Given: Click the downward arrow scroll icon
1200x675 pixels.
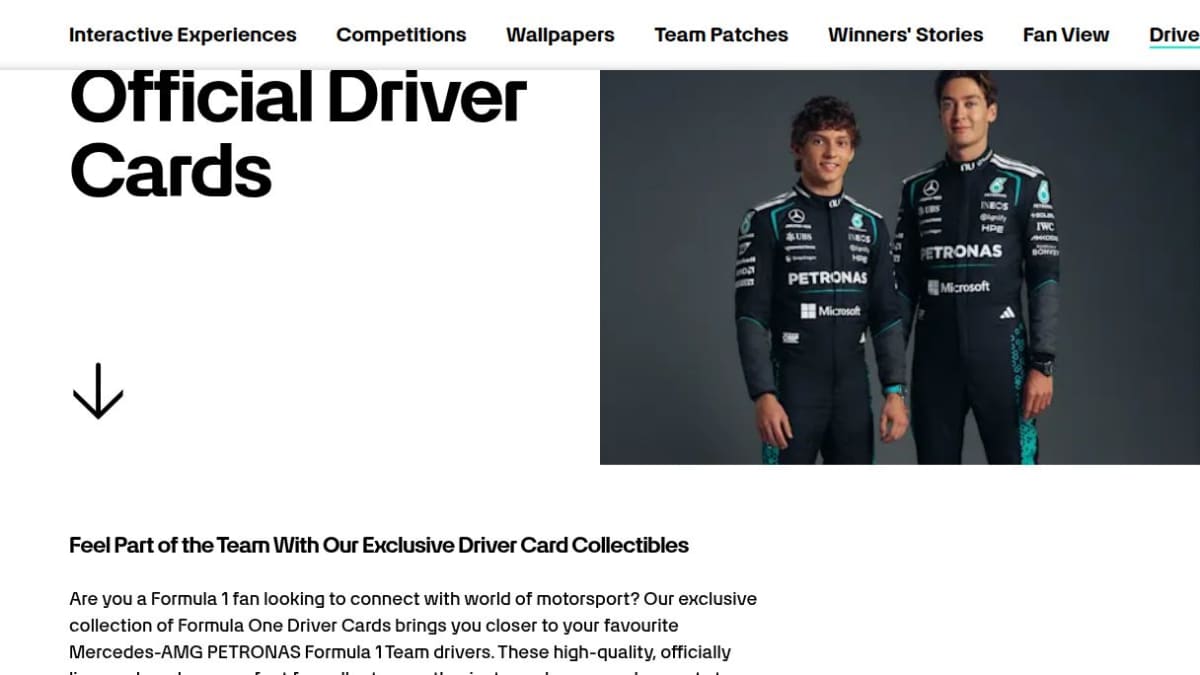Looking at the screenshot, I should click(x=98, y=391).
